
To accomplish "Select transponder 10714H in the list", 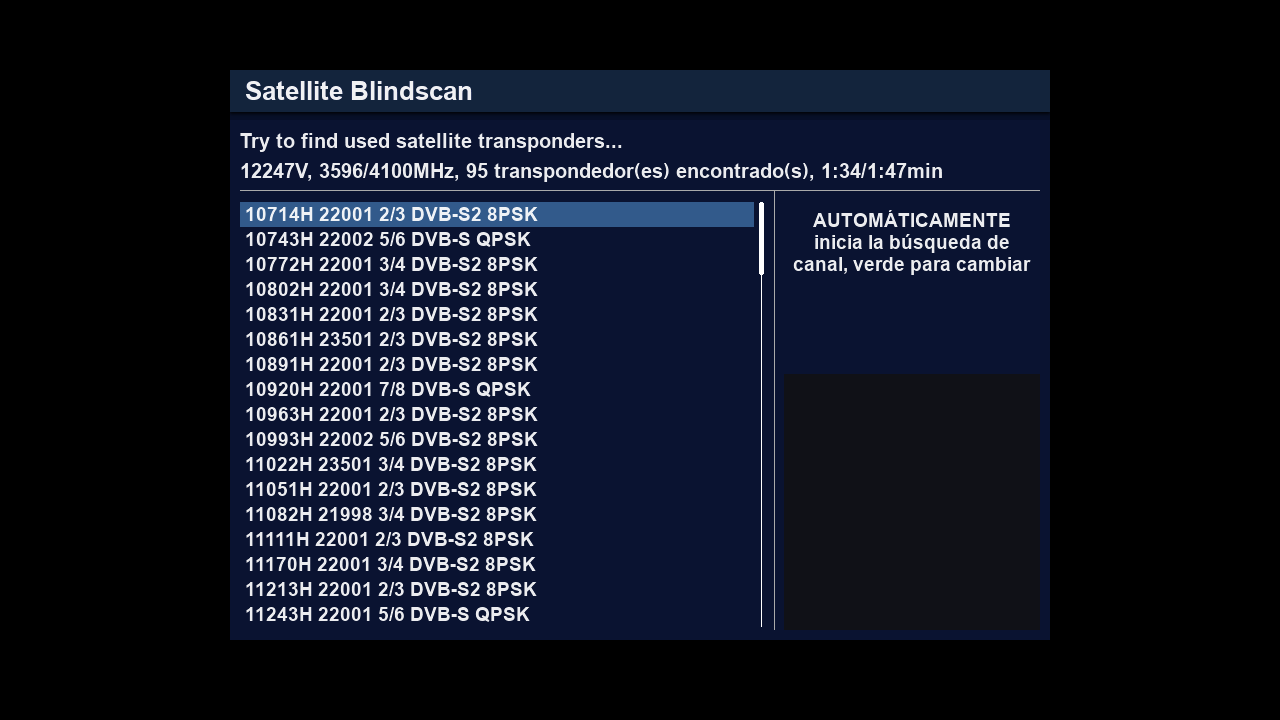I will coord(391,215).
